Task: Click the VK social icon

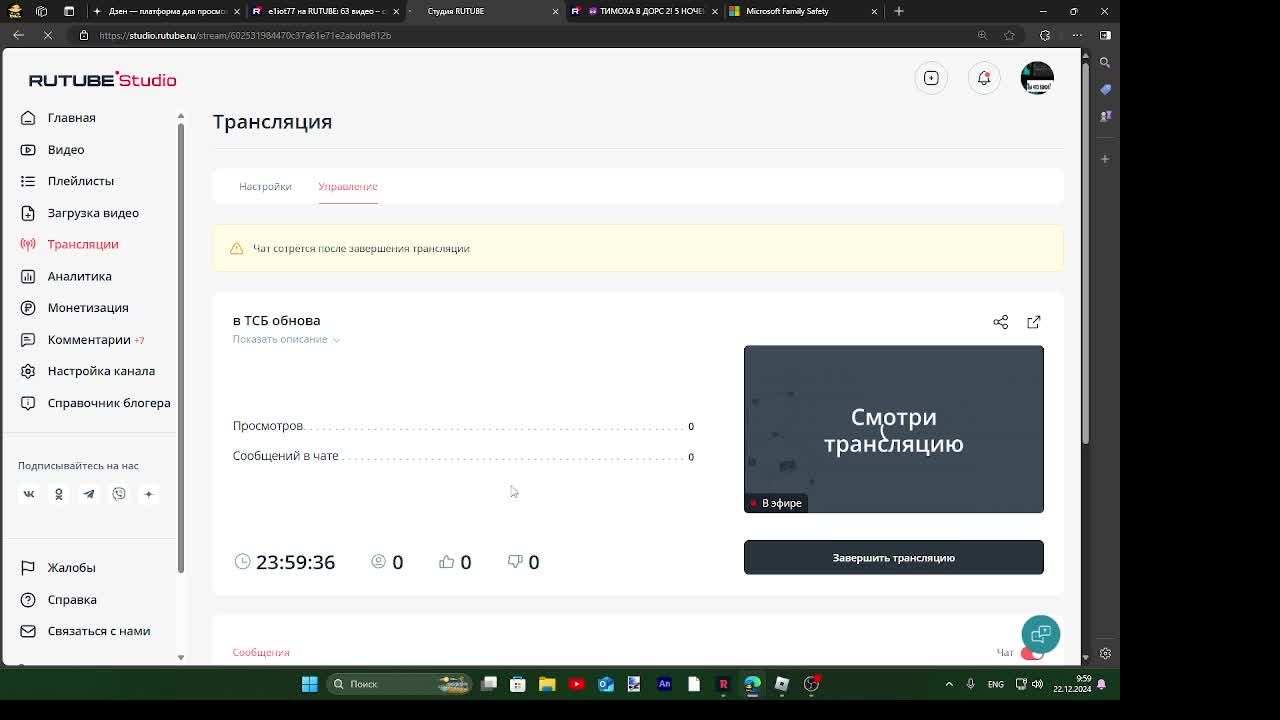Action: 29,494
